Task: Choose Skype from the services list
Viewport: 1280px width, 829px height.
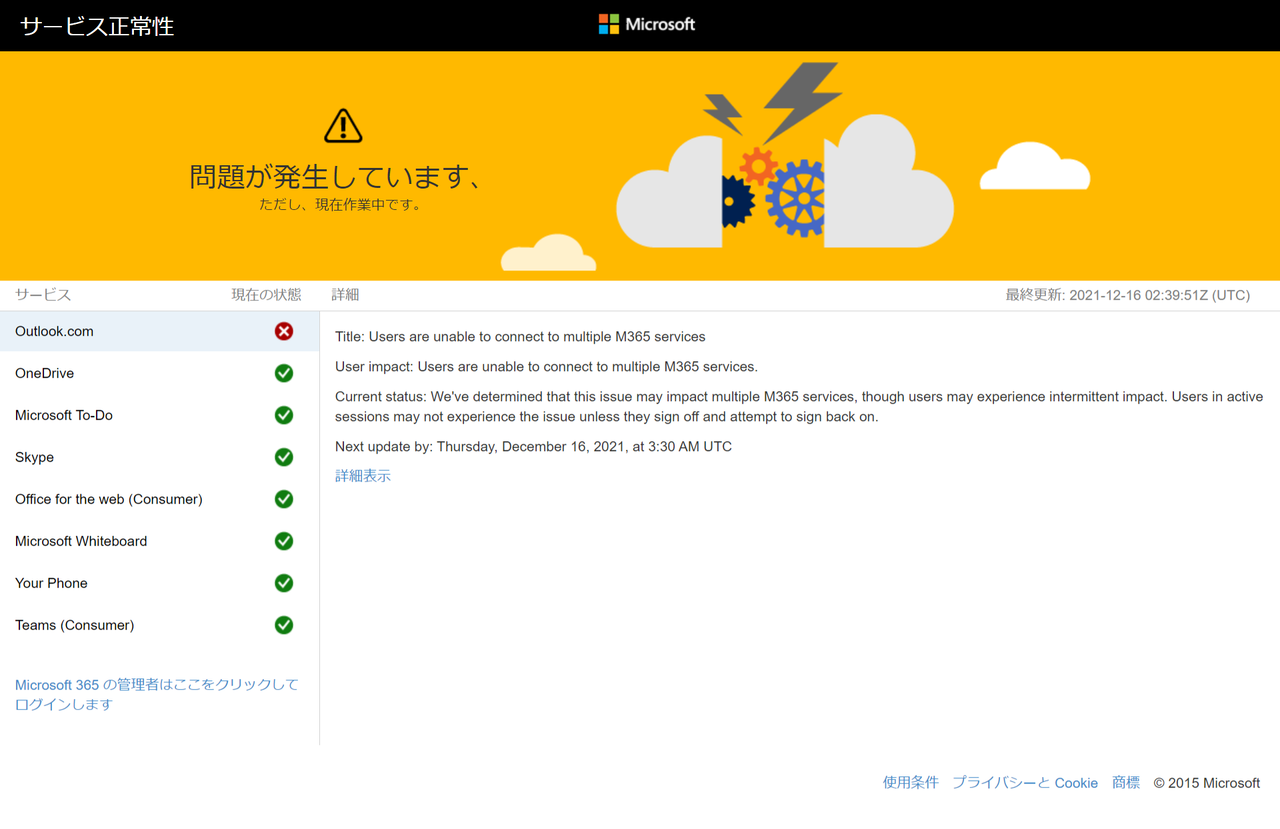Action: 160,457
